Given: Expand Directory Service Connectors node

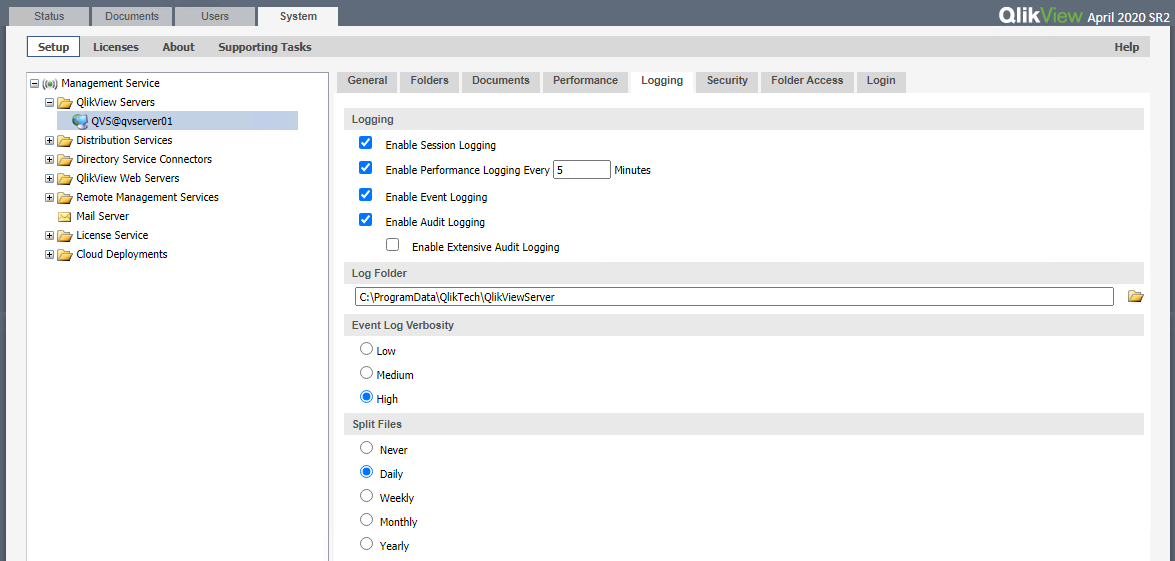Looking at the screenshot, I should tap(49, 160).
